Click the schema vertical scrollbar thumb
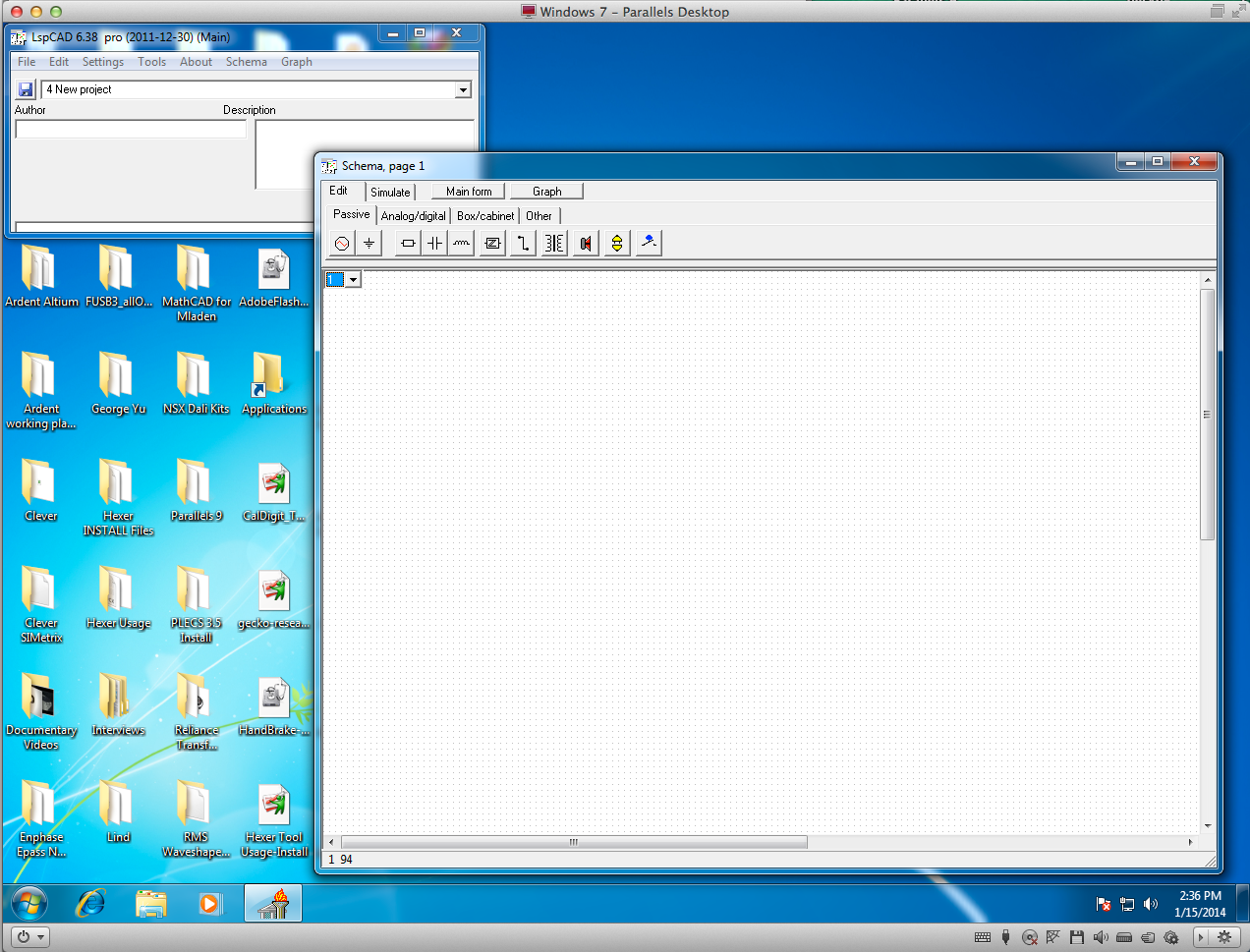The image size is (1250, 952). [1208, 414]
